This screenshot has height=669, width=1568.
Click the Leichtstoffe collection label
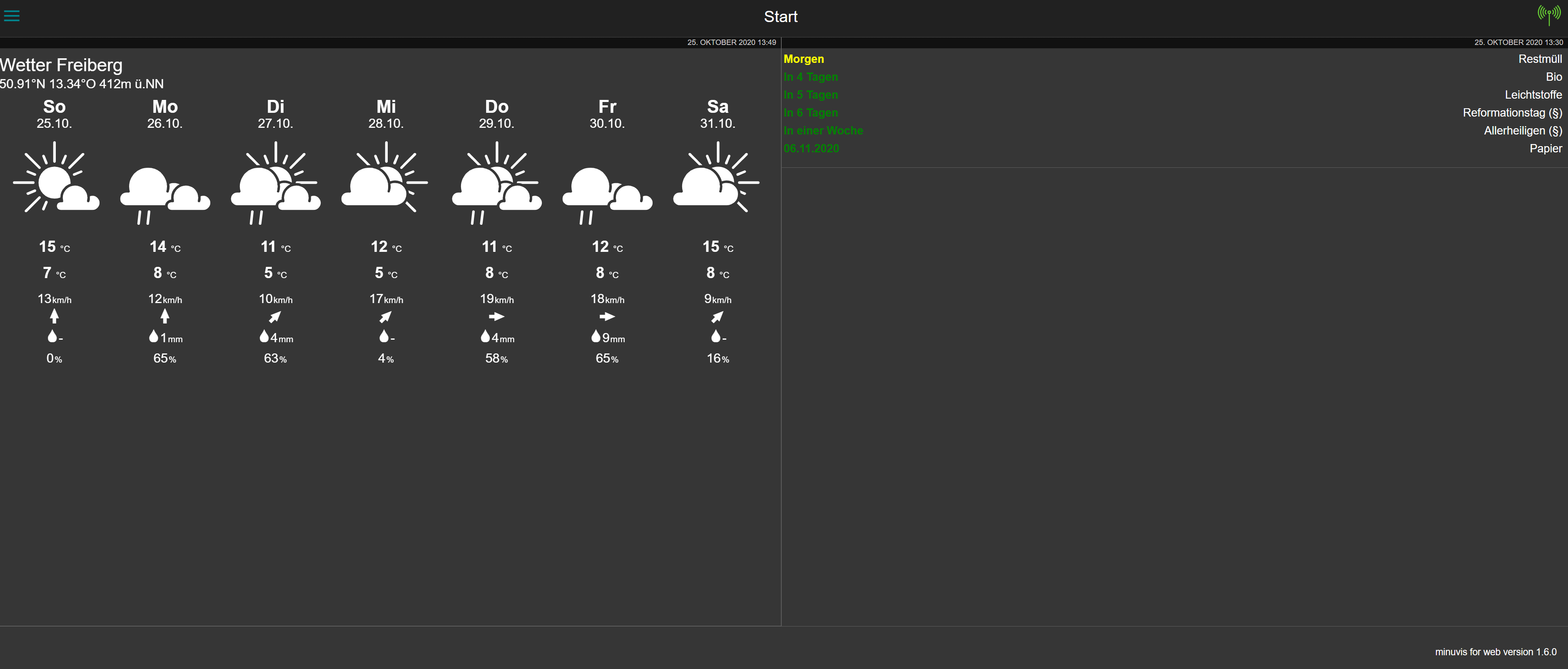click(1533, 95)
